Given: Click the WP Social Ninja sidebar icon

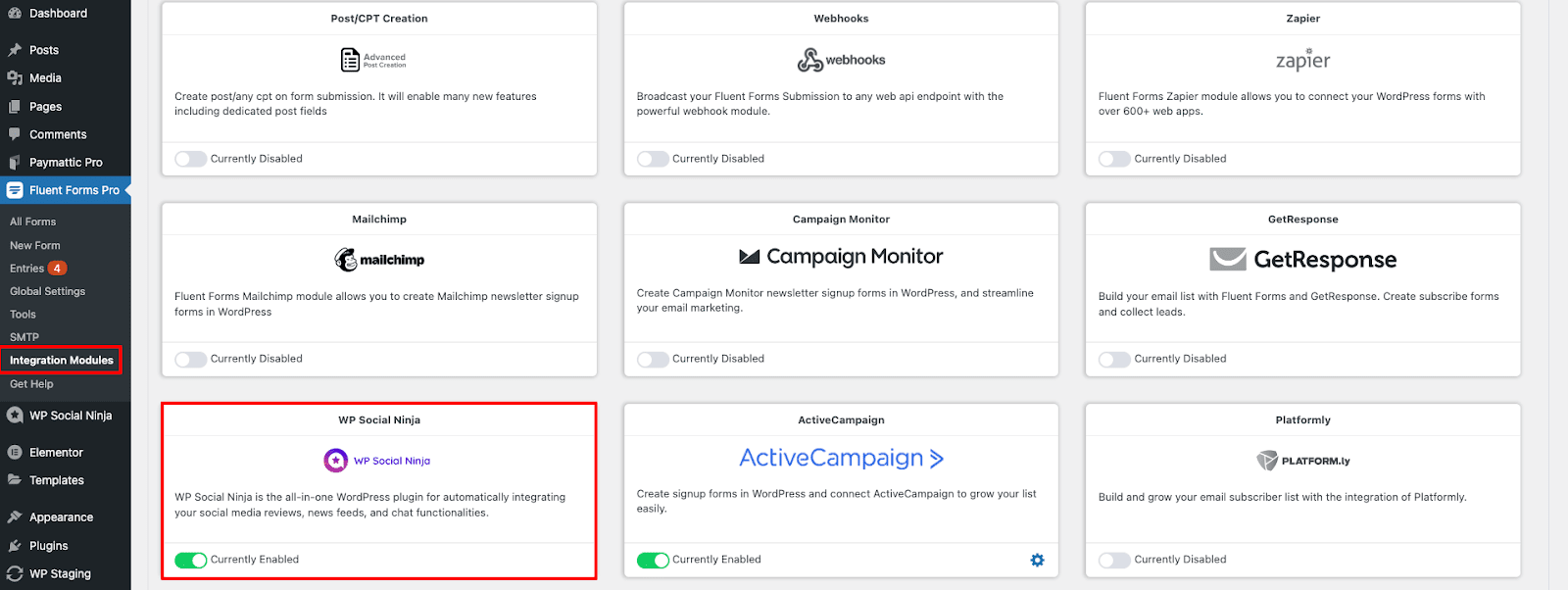Looking at the screenshot, I should pos(15,416).
